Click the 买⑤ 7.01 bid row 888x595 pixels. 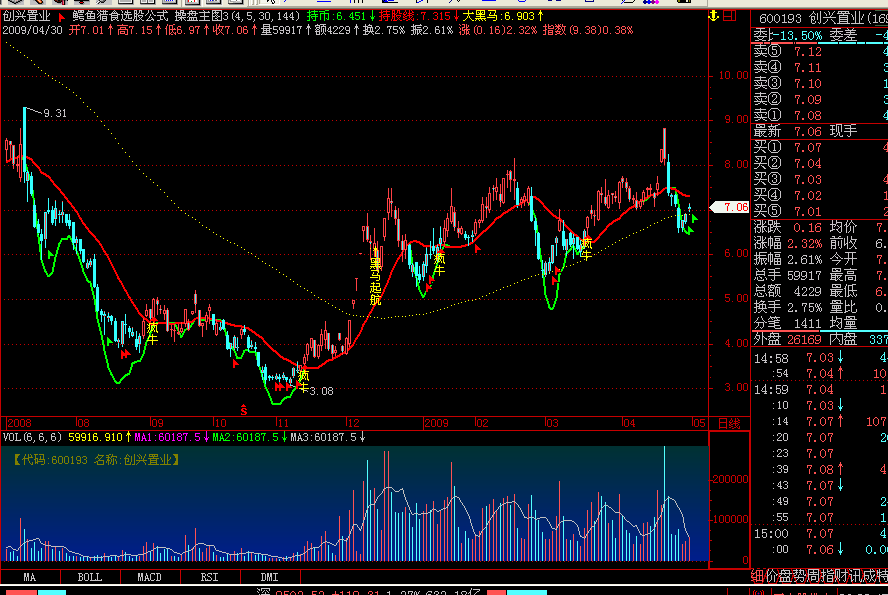(x=819, y=211)
